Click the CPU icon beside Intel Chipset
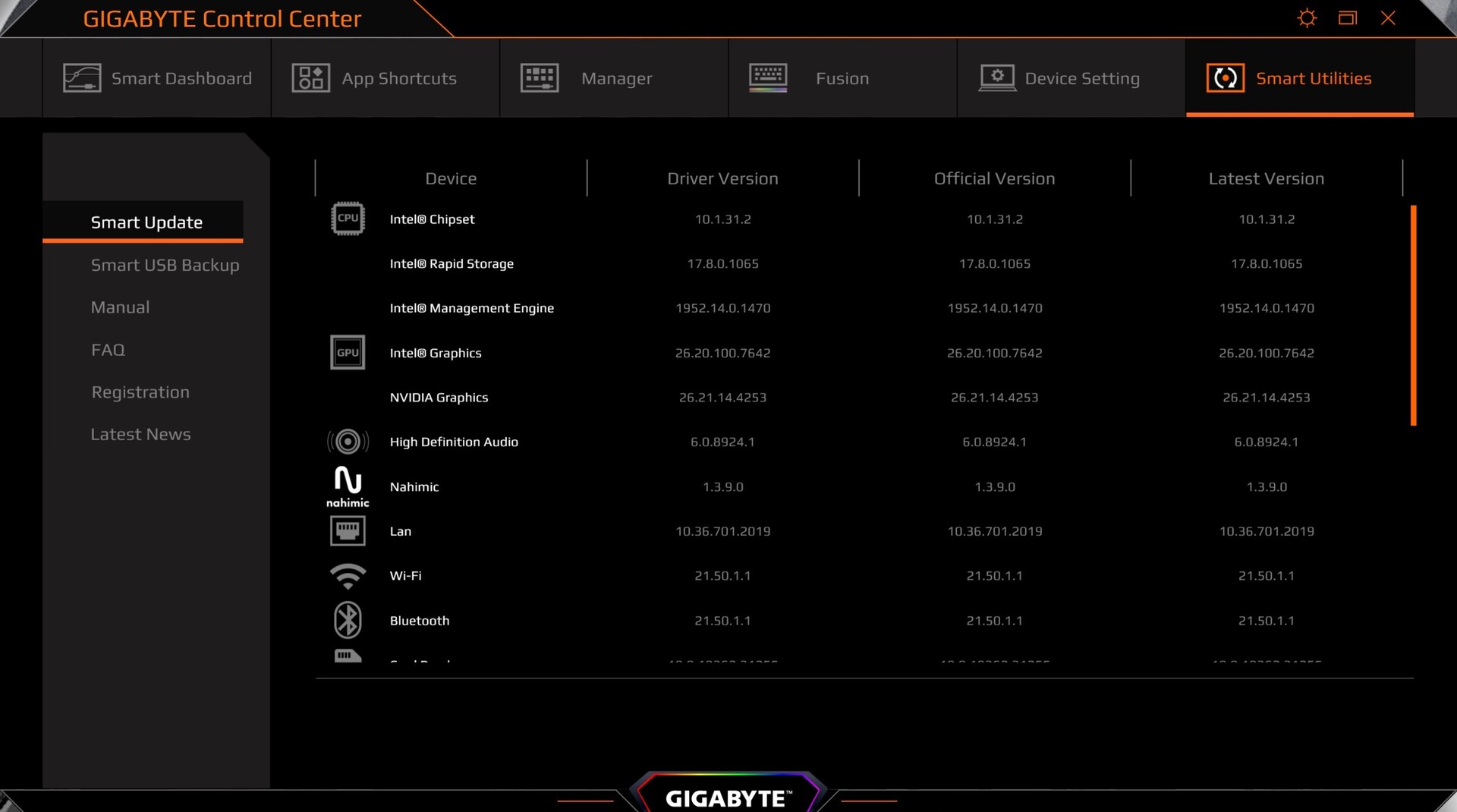The height and width of the screenshot is (812, 1457). click(348, 219)
